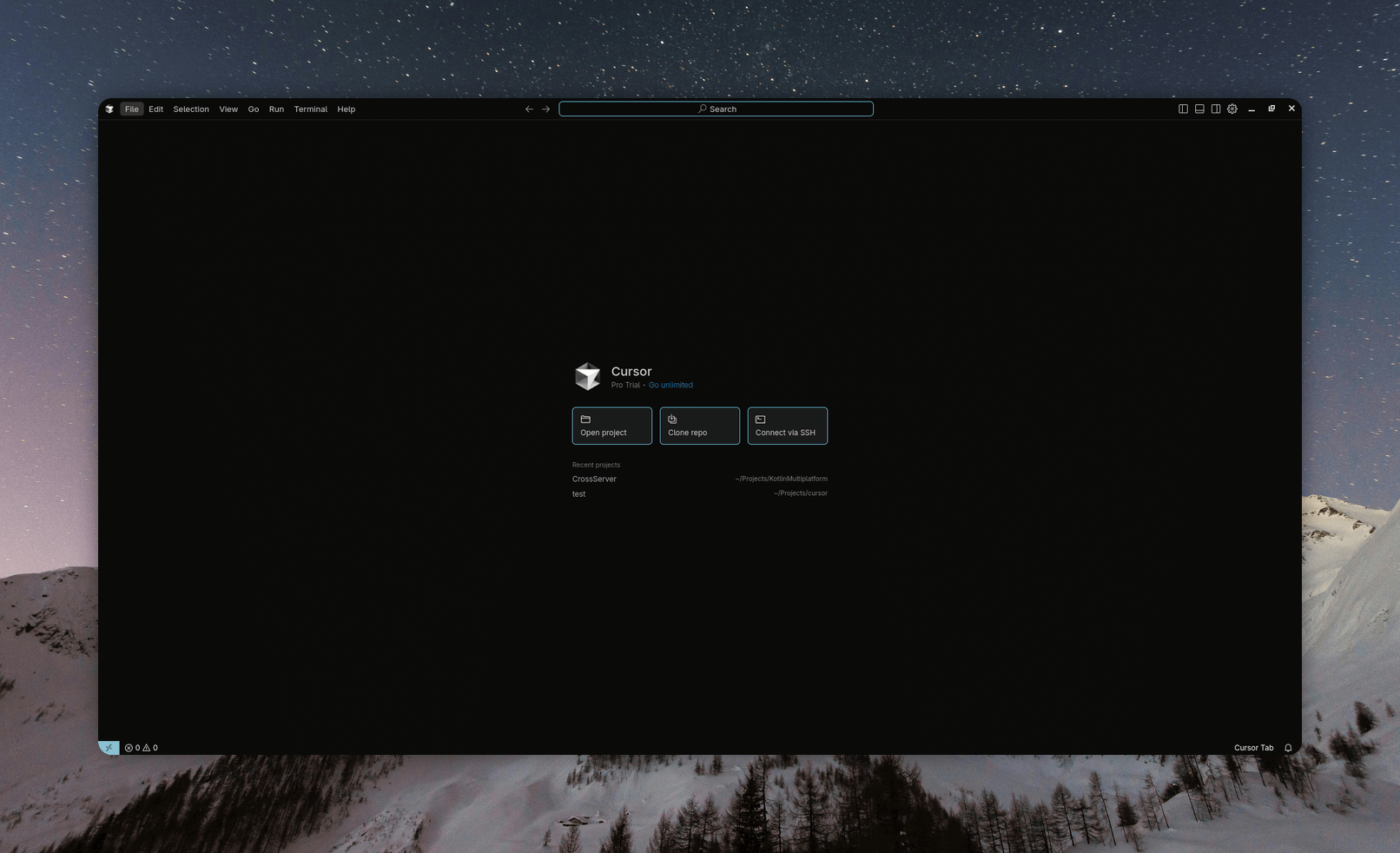The height and width of the screenshot is (853, 1400).
Task: Open the Terminal menu
Action: pos(311,109)
